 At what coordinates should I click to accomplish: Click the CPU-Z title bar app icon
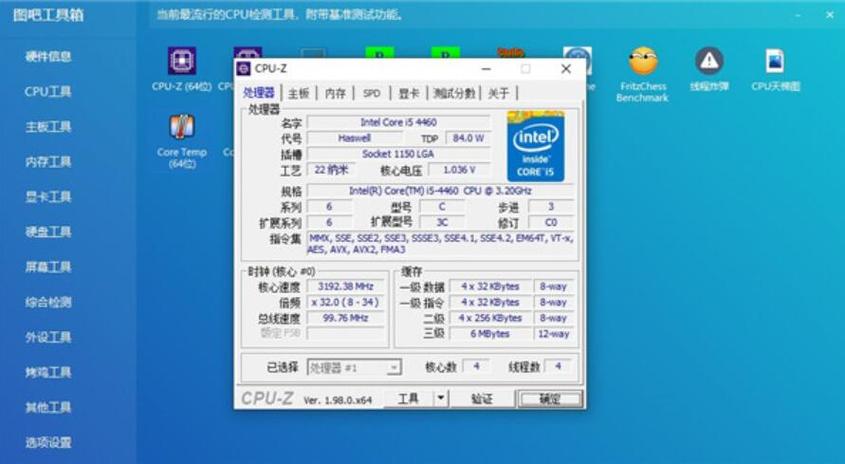pyautogui.click(x=244, y=68)
